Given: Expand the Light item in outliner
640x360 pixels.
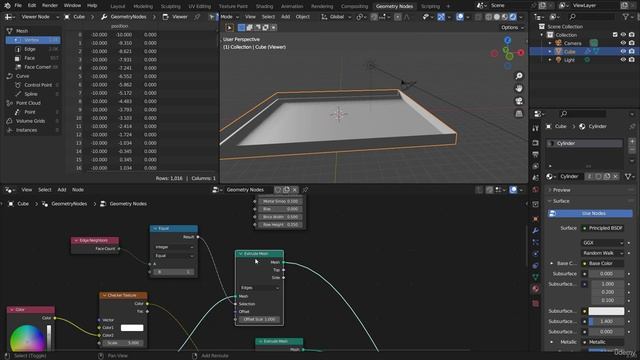Looking at the screenshot, I should coord(550,60).
